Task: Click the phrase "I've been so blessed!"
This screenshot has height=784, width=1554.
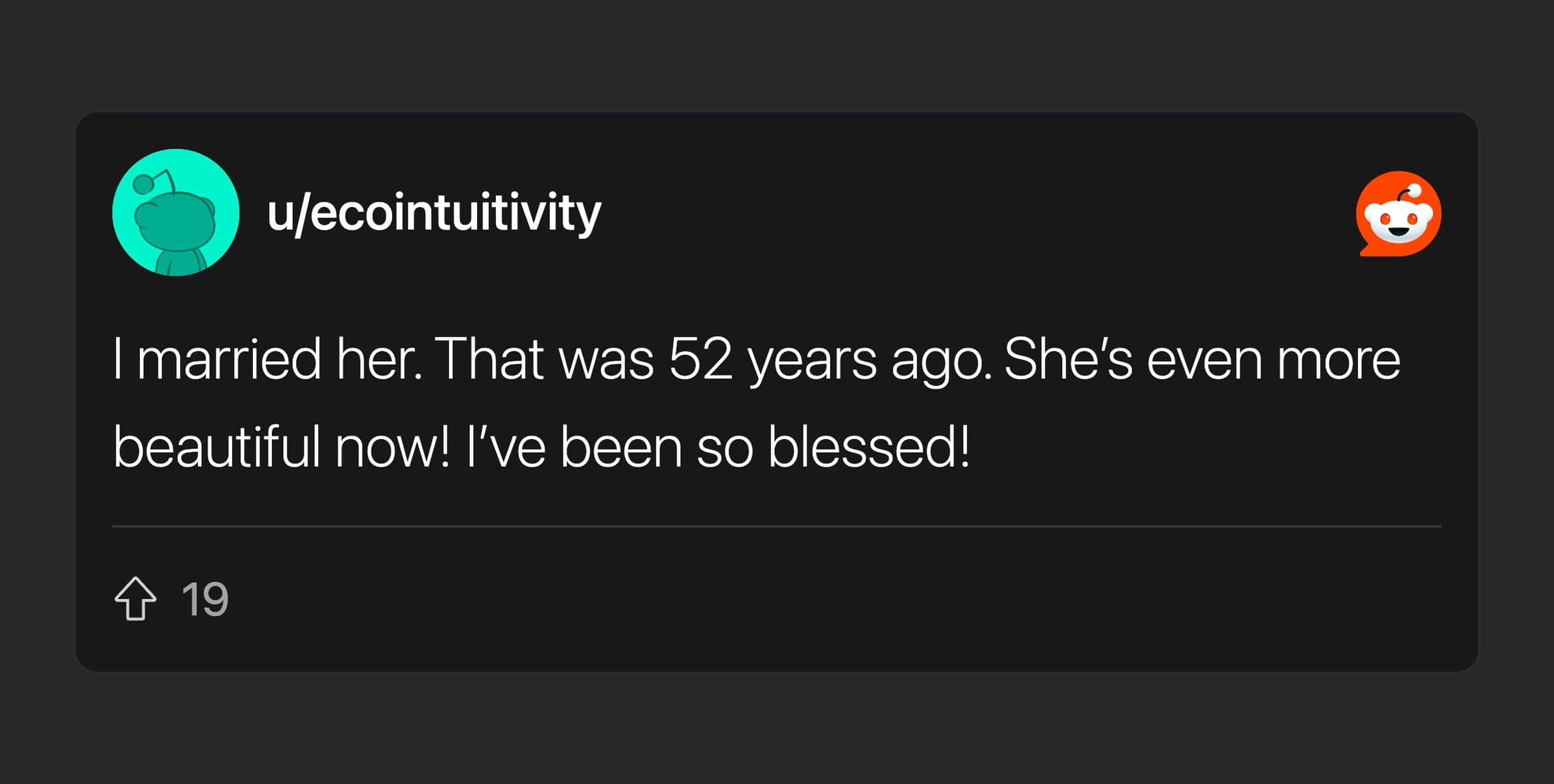Action: [x=718, y=448]
